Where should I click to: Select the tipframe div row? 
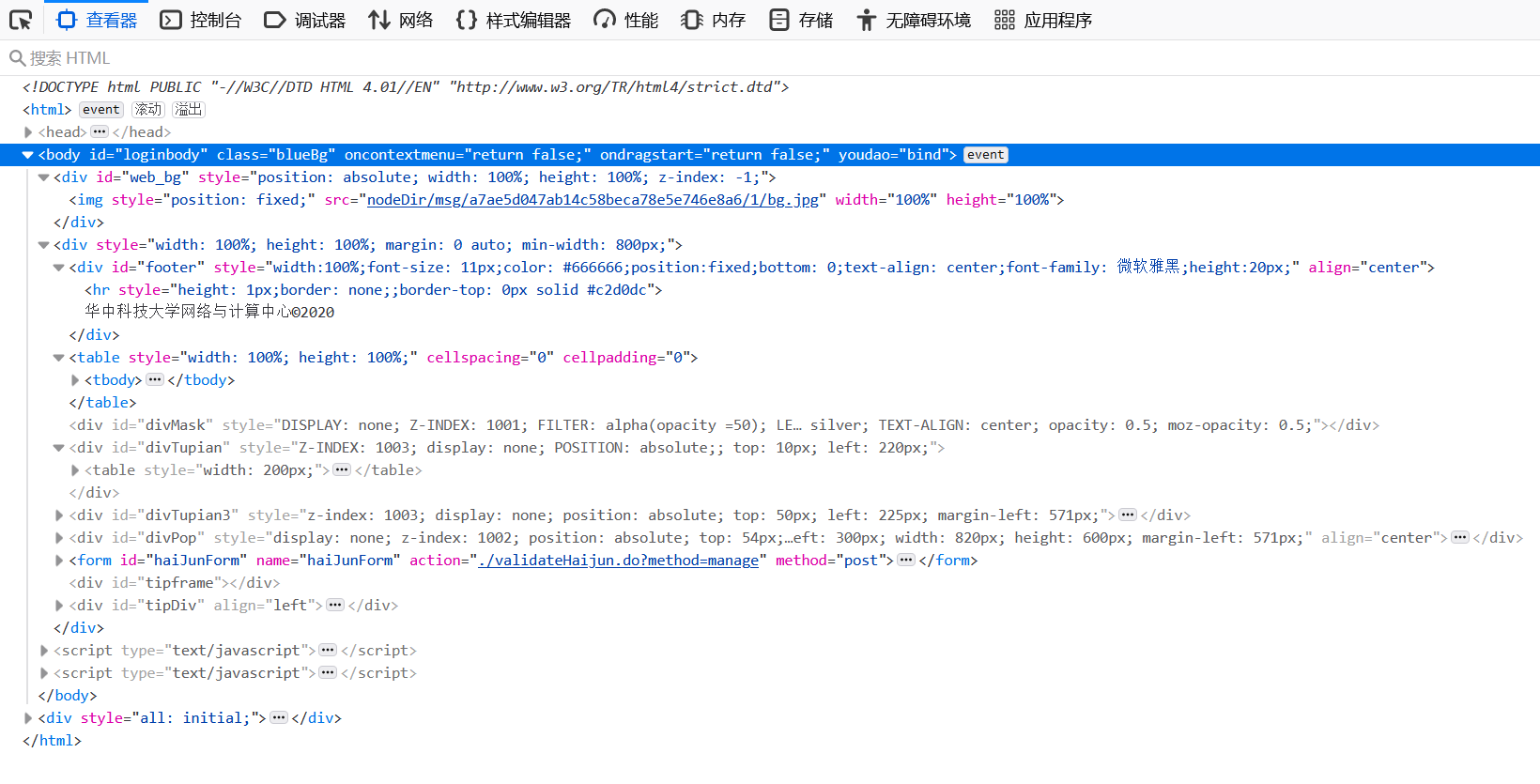click(x=175, y=583)
